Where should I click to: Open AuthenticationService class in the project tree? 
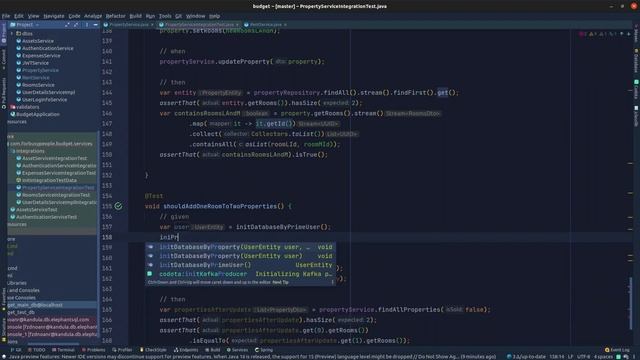(x=47, y=48)
